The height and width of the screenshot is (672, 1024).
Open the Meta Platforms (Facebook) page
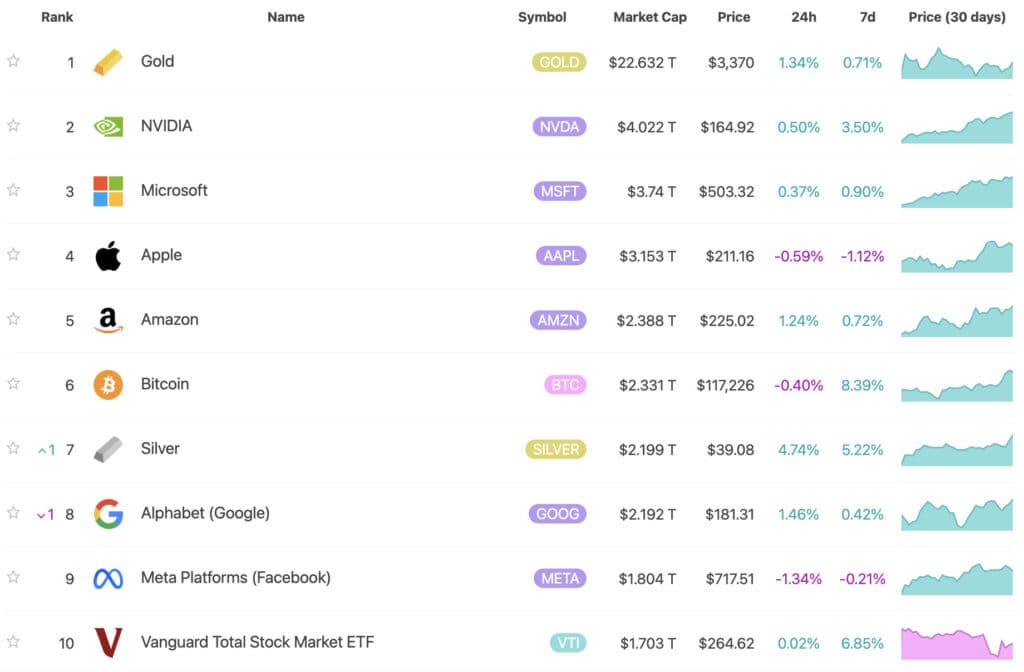[236, 578]
